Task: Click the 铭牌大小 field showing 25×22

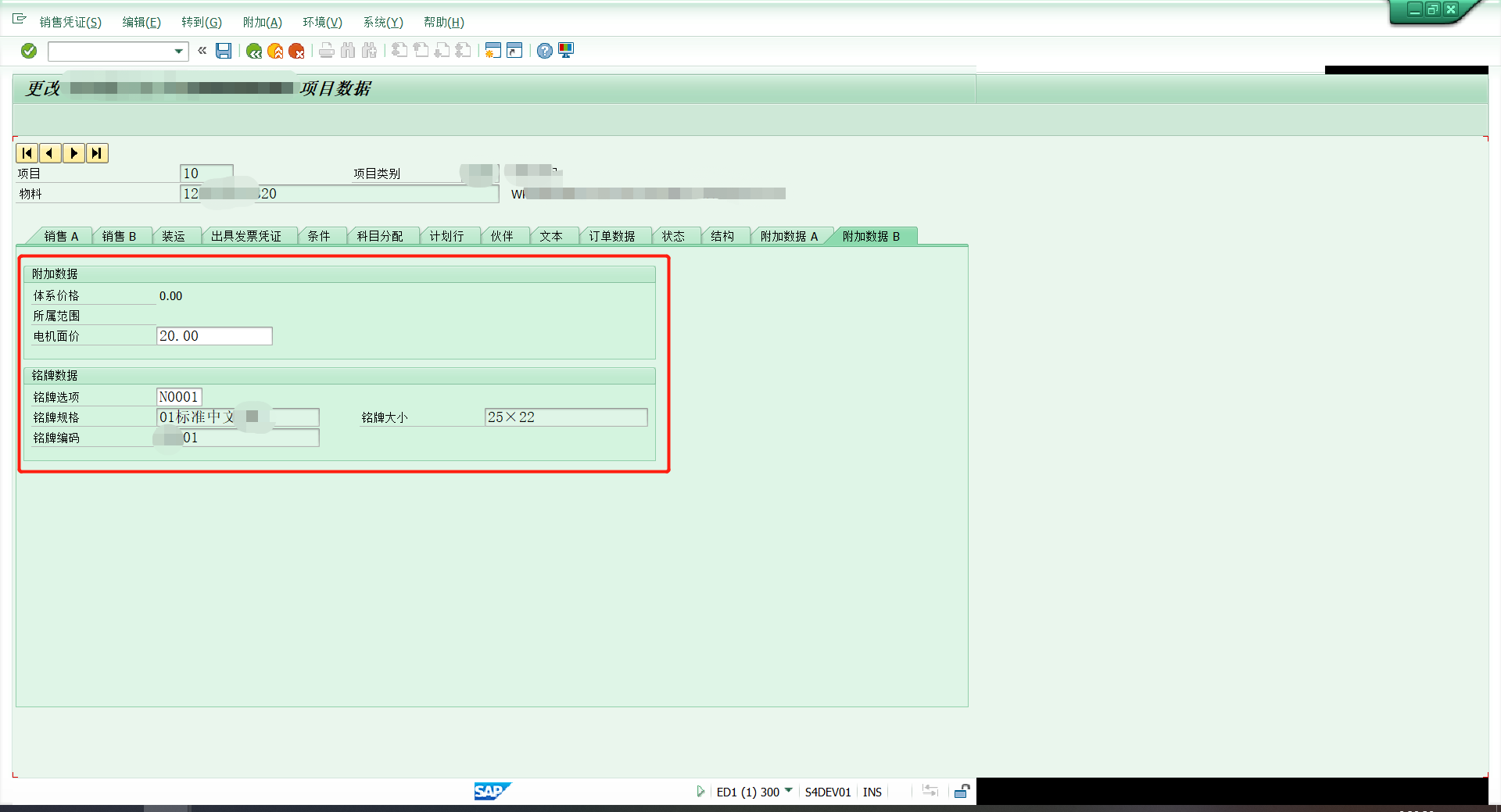Action: click(566, 417)
